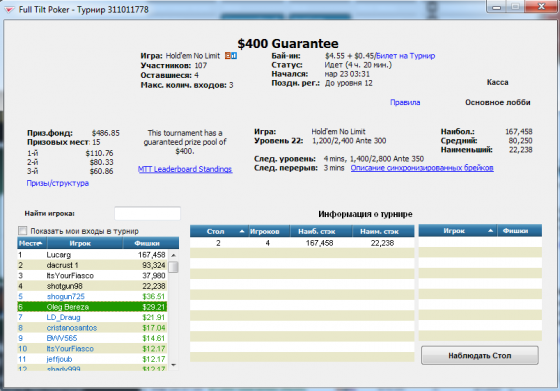Screen dimensions: 560x391
Task: Minimize the Full Tilt Poker window
Action: [x=496, y=7]
